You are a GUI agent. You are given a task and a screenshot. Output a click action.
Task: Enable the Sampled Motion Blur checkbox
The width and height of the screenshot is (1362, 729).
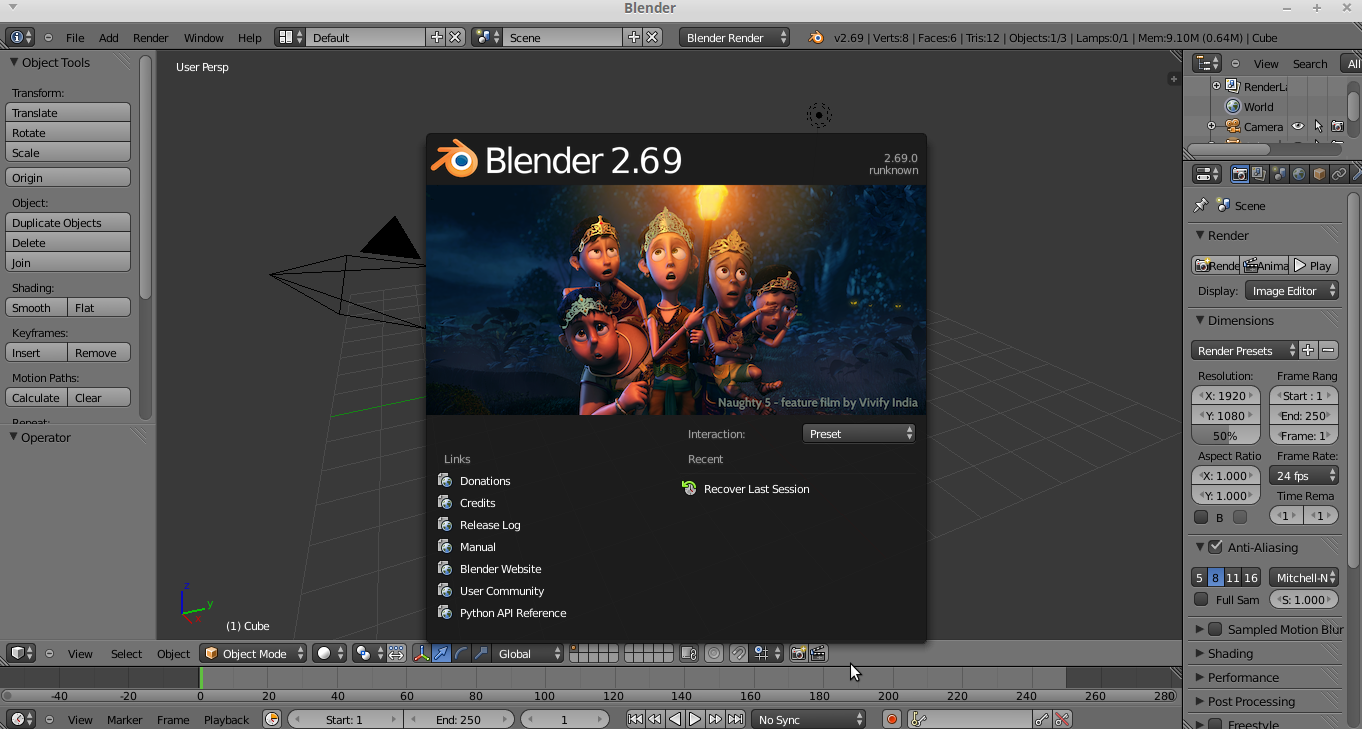coord(1215,629)
